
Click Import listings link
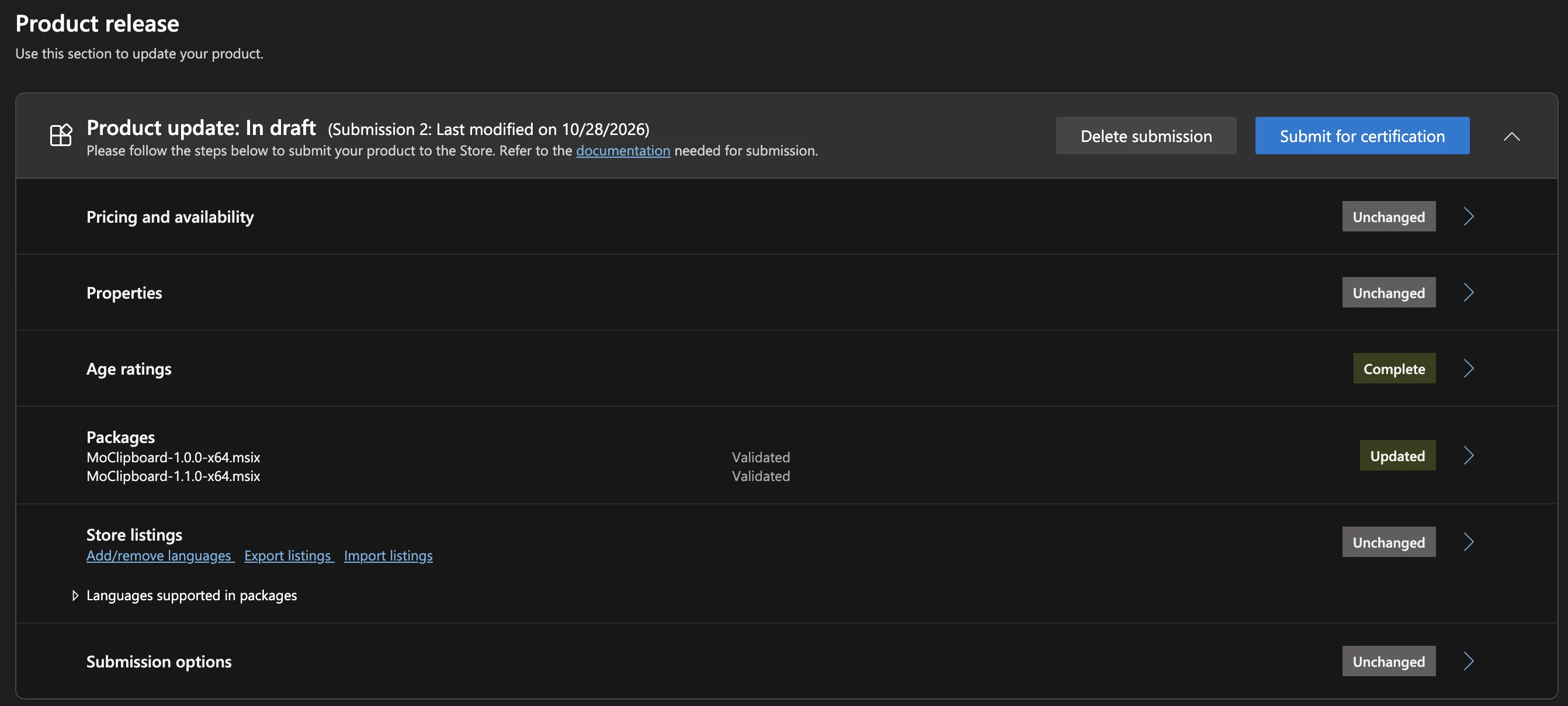pyautogui.click(x=388, y=556)
